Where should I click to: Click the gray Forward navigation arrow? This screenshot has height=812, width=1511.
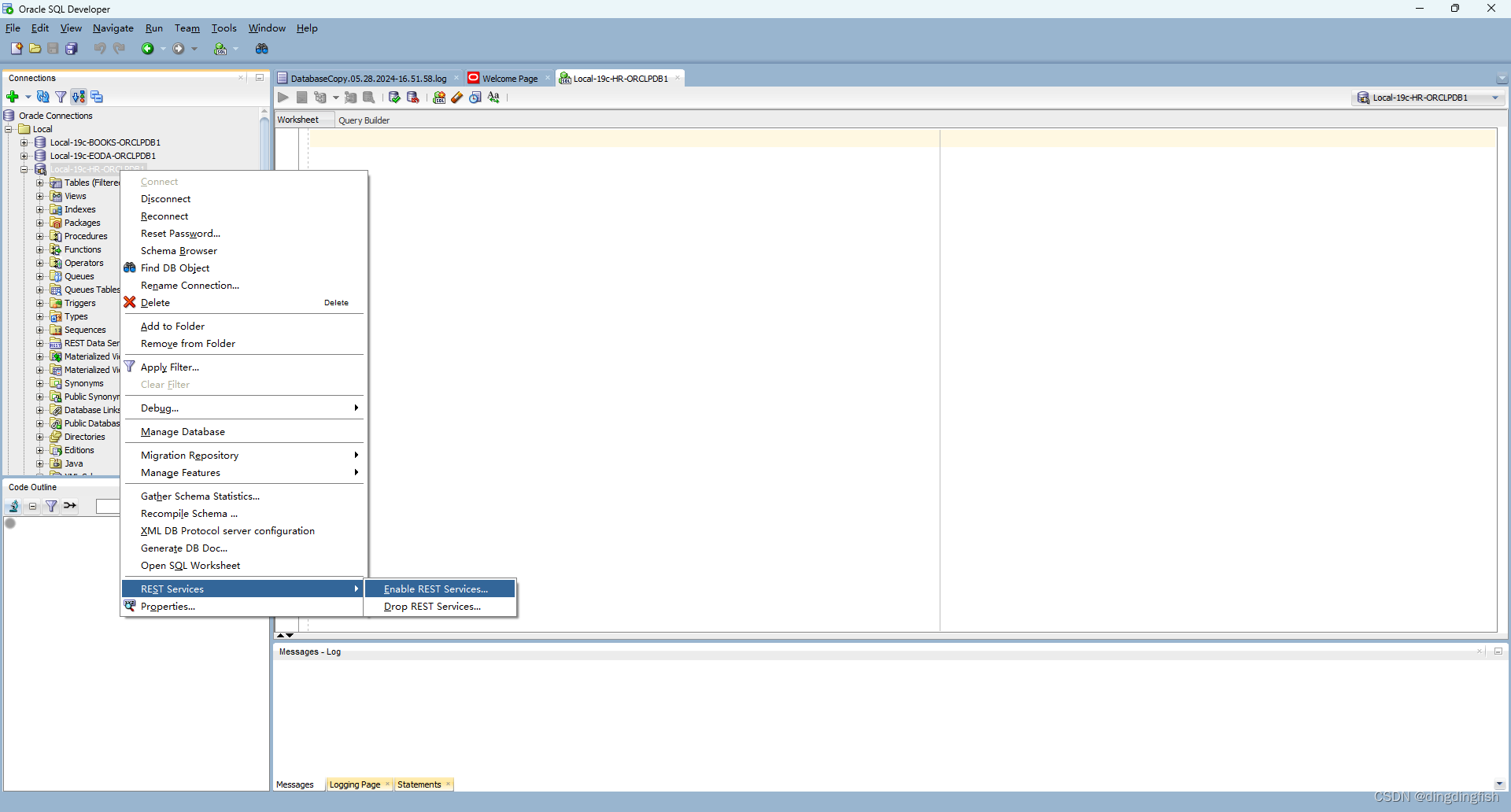pos(179,49)
